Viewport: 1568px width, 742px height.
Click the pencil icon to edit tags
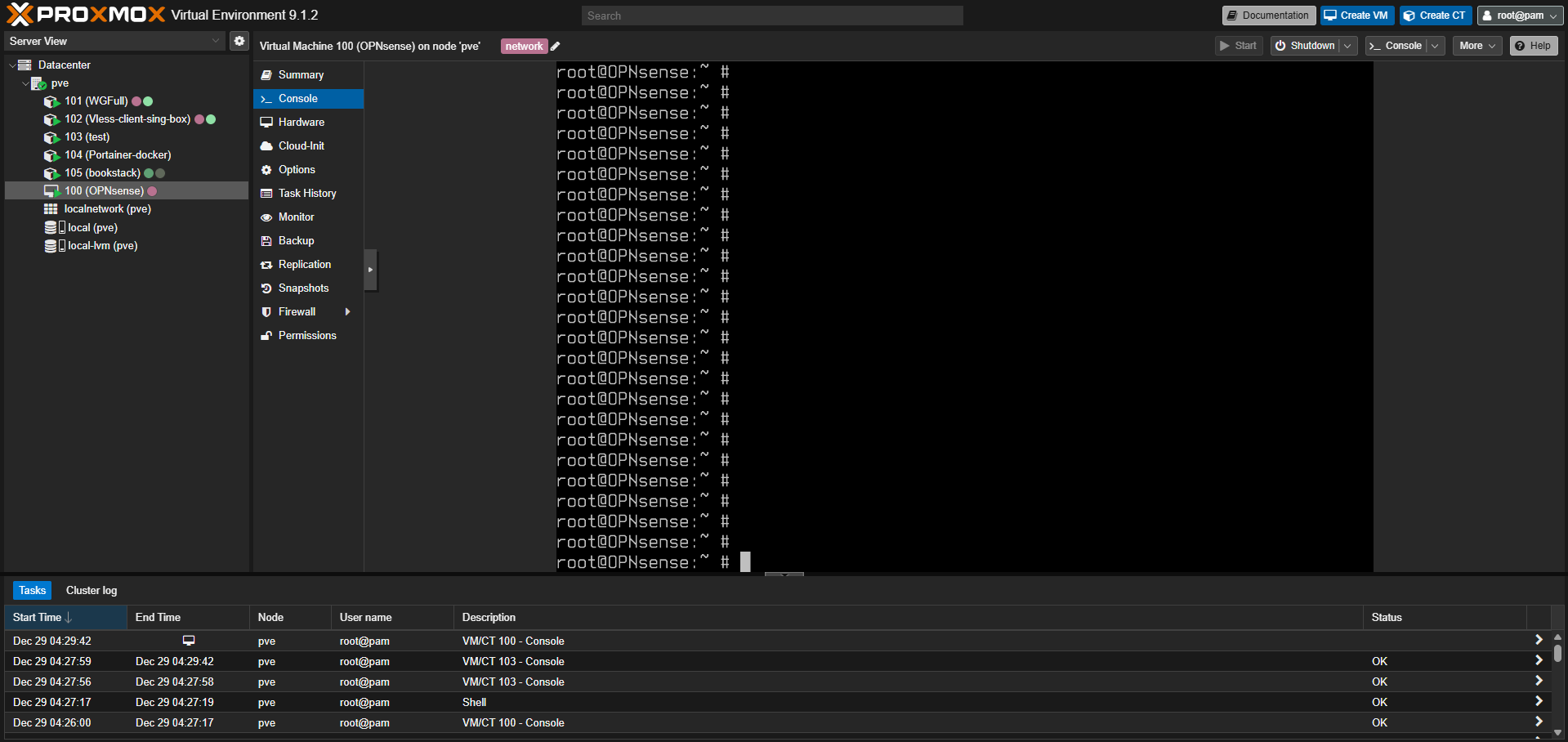556,47
